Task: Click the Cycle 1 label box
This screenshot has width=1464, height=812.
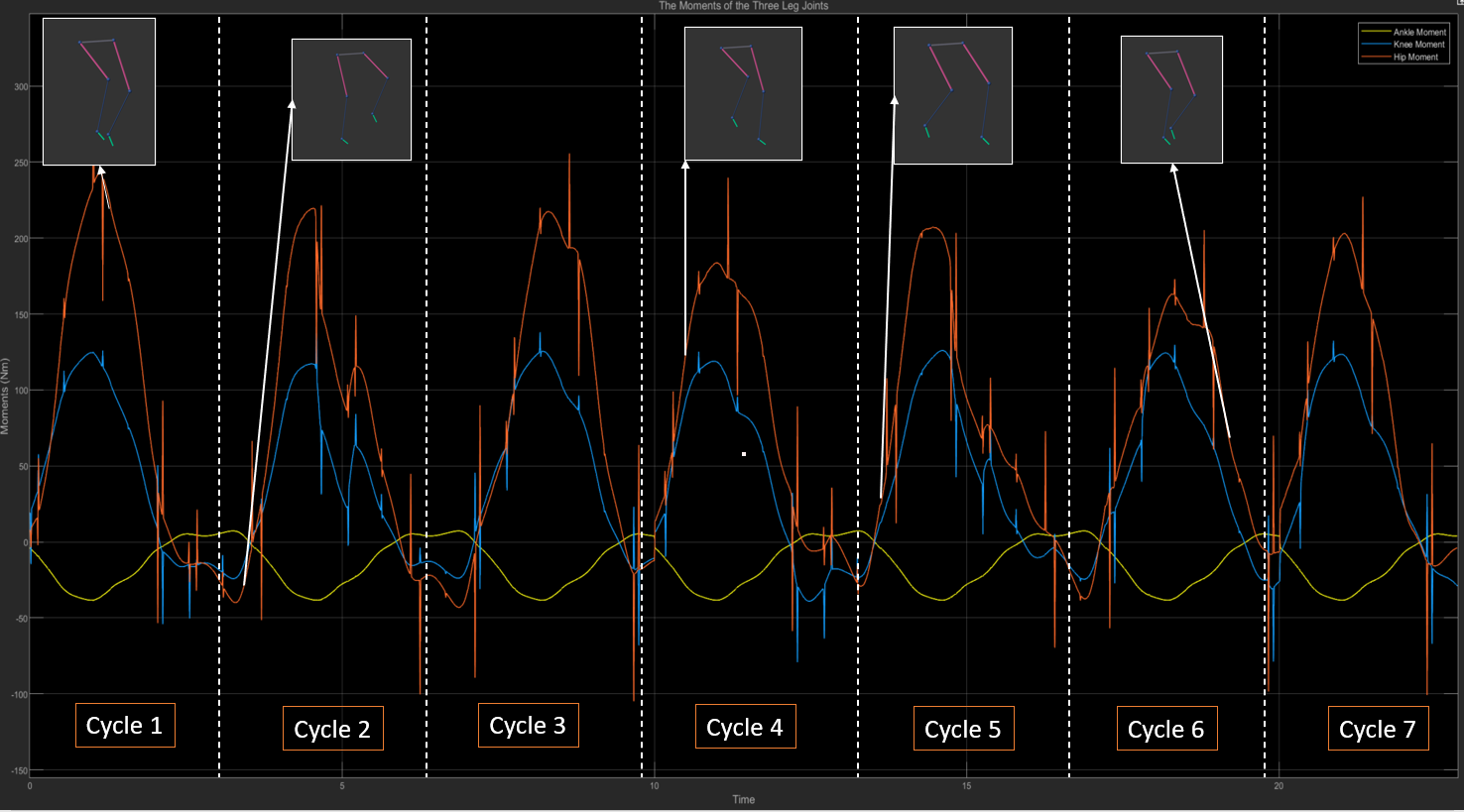Action: click(125, 726)
